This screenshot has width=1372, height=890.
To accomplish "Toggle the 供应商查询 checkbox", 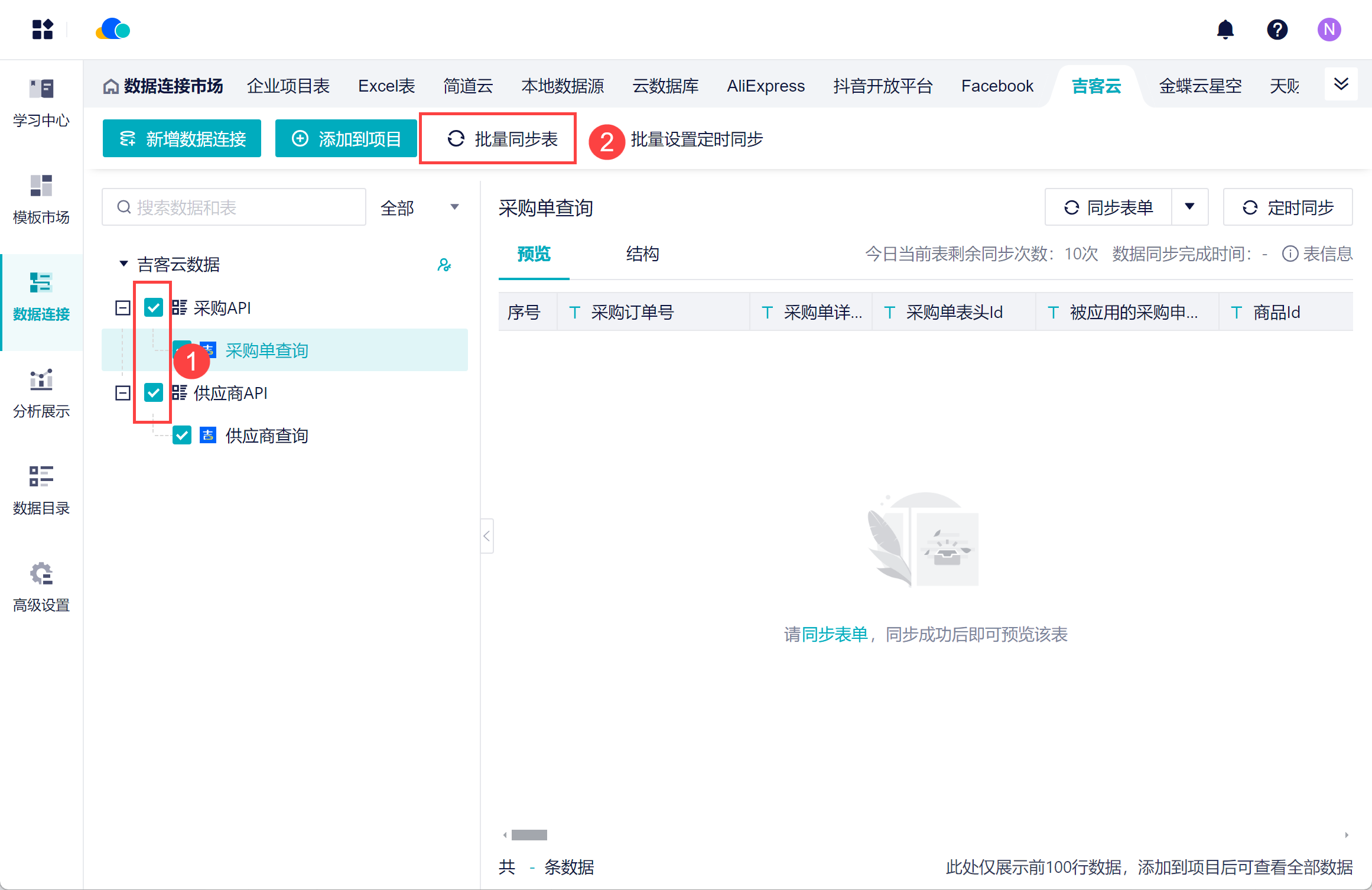I will [182, 436].
